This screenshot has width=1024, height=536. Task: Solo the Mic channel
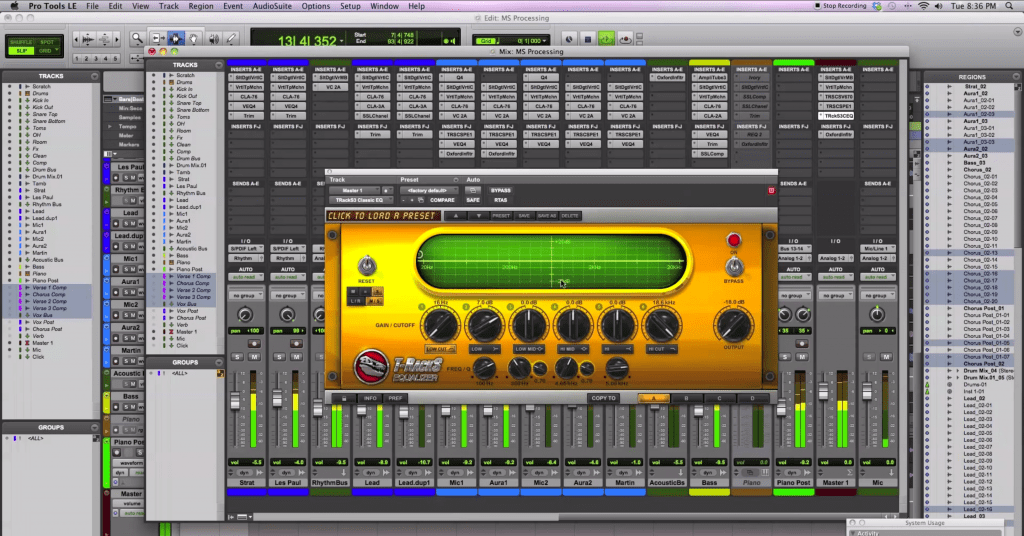point(869,357)
